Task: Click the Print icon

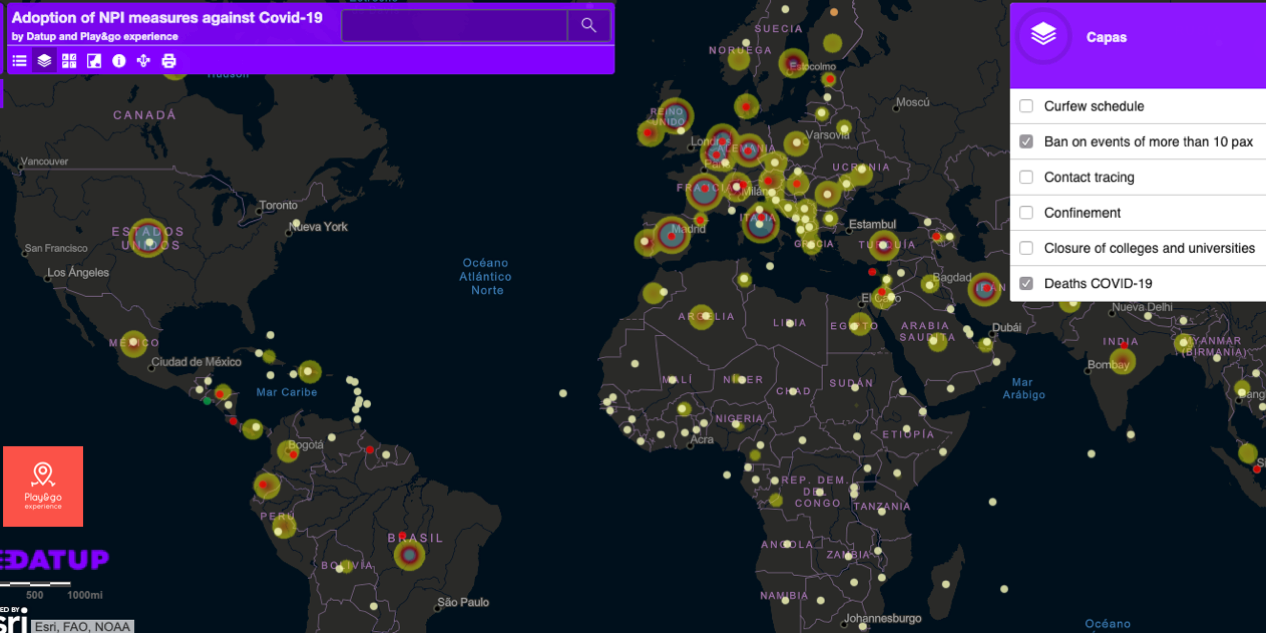Action: pyautogui.click(x=169, y=61)
